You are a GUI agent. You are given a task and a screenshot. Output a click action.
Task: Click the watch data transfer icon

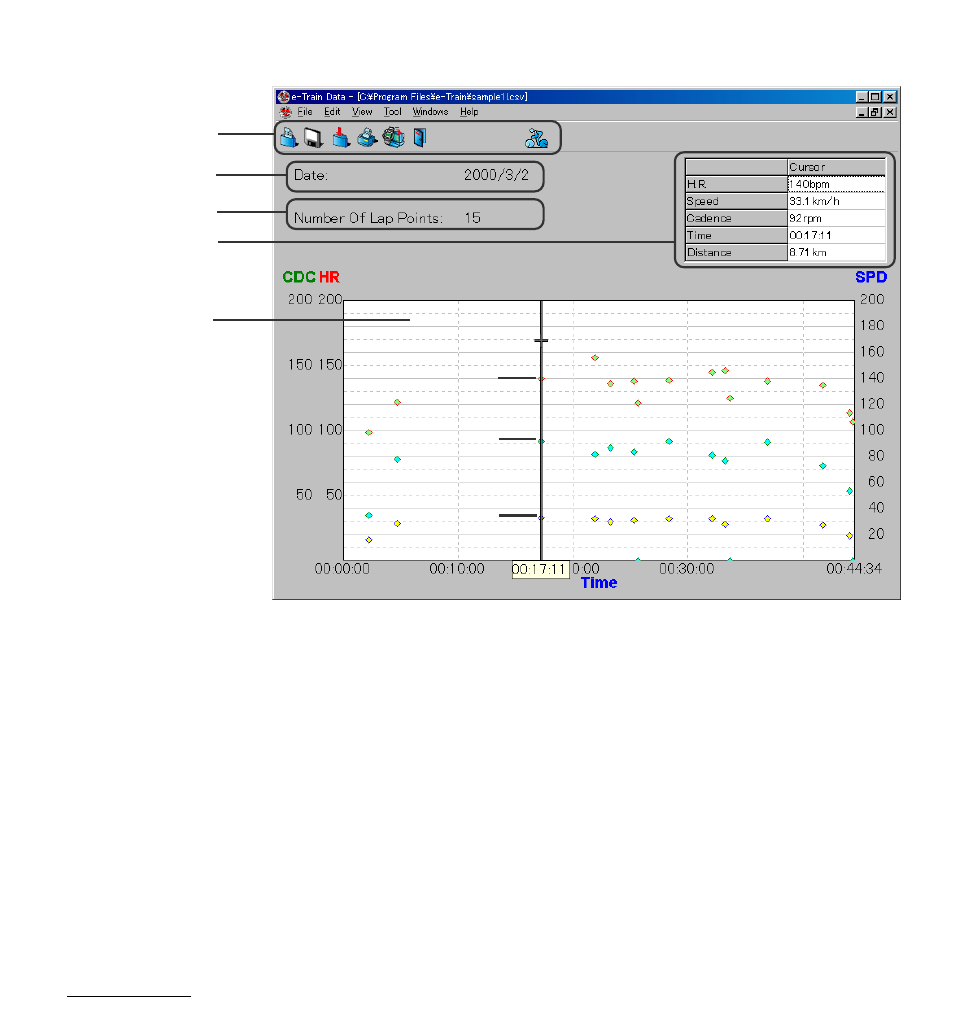(393, 137)
